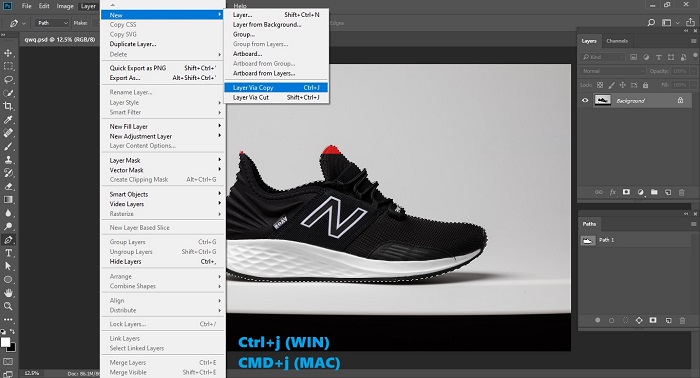Select the Blur tool

(8, 213)
